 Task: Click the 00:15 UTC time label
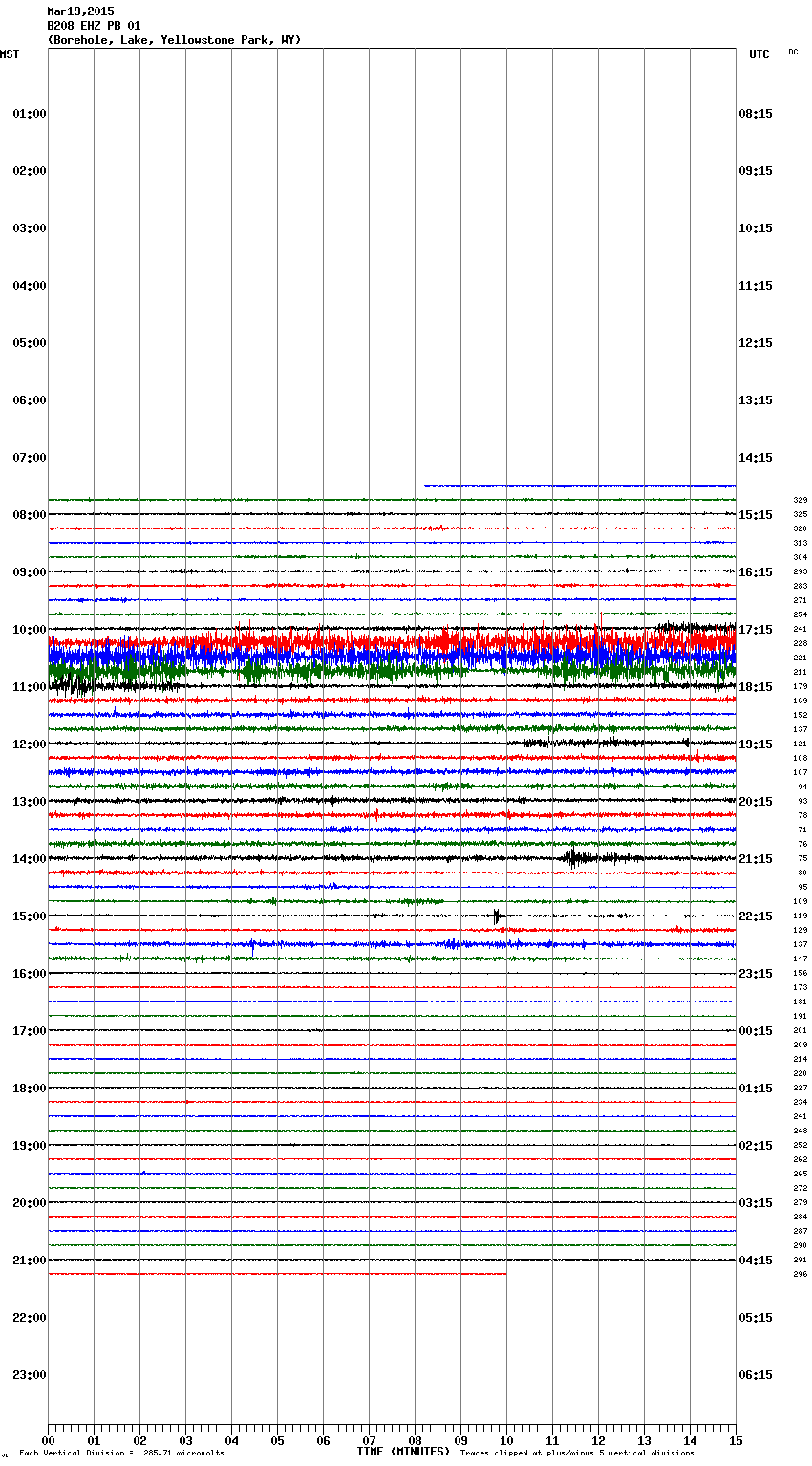tap(756, 1031)
